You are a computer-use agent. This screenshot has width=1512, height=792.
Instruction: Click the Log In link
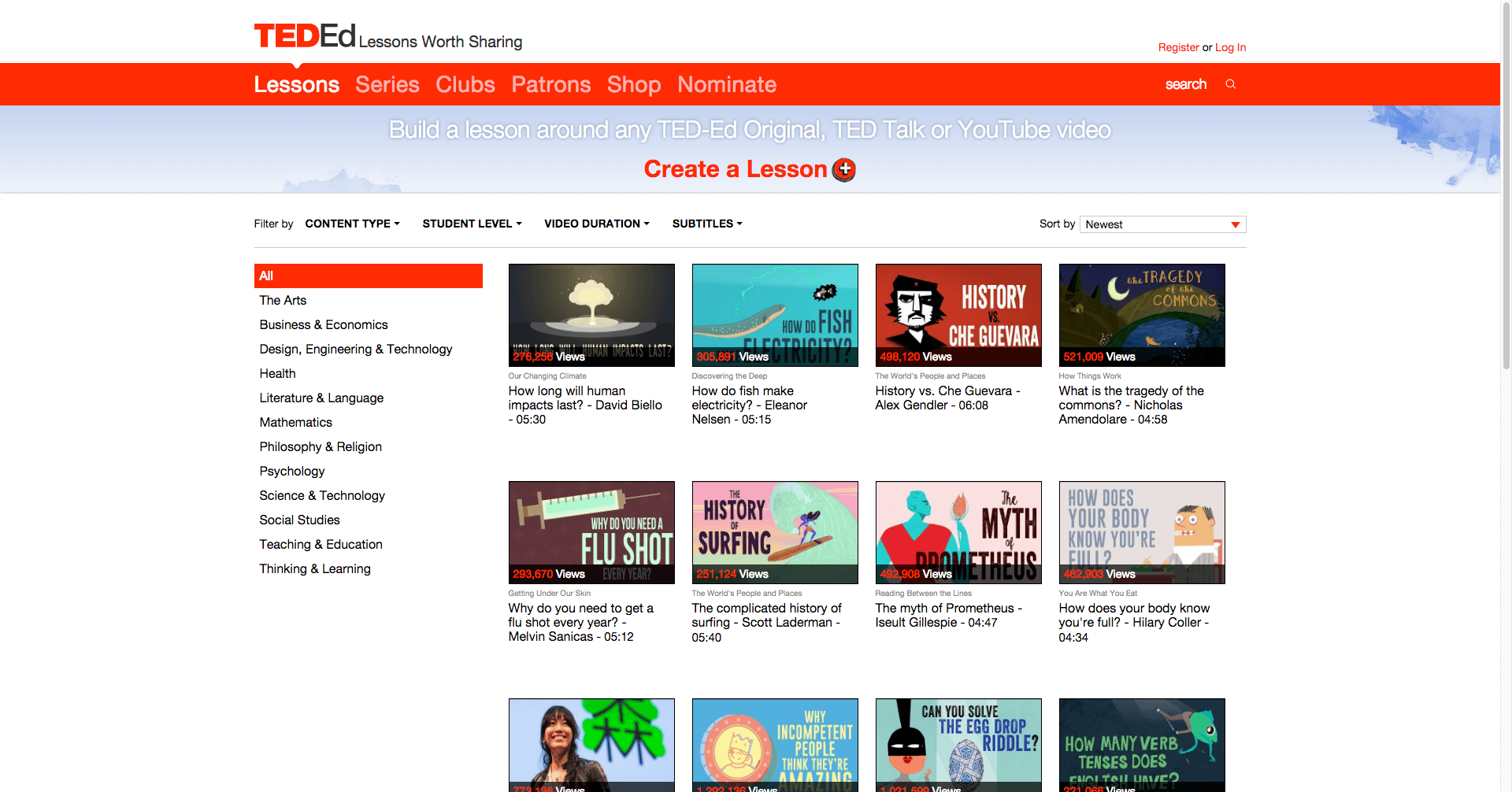tap(1230, 47)
